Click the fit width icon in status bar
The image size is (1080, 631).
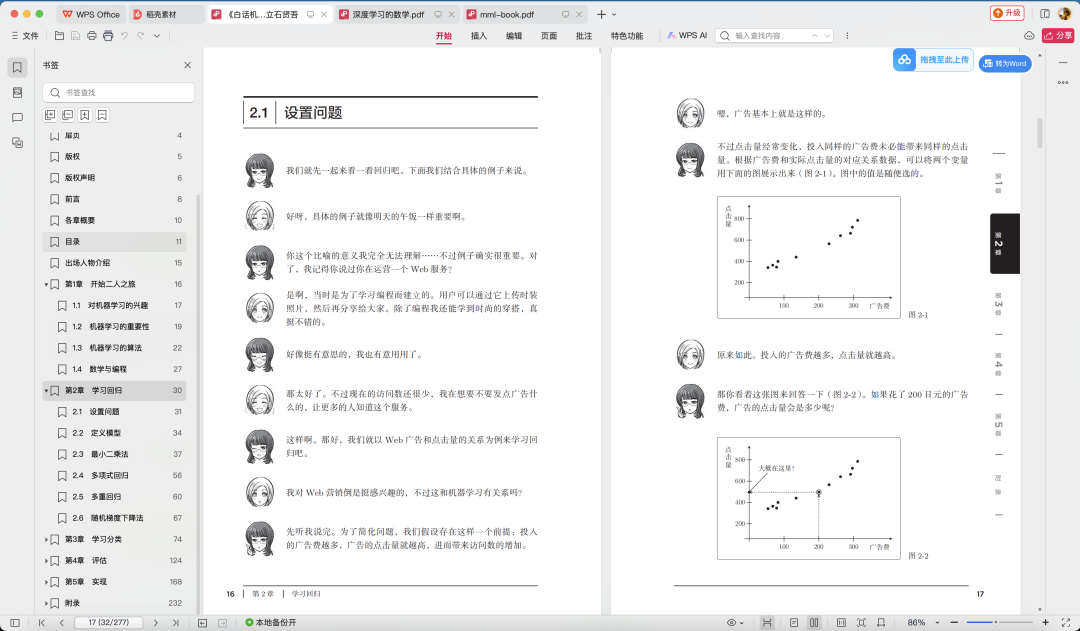(841, 622)
